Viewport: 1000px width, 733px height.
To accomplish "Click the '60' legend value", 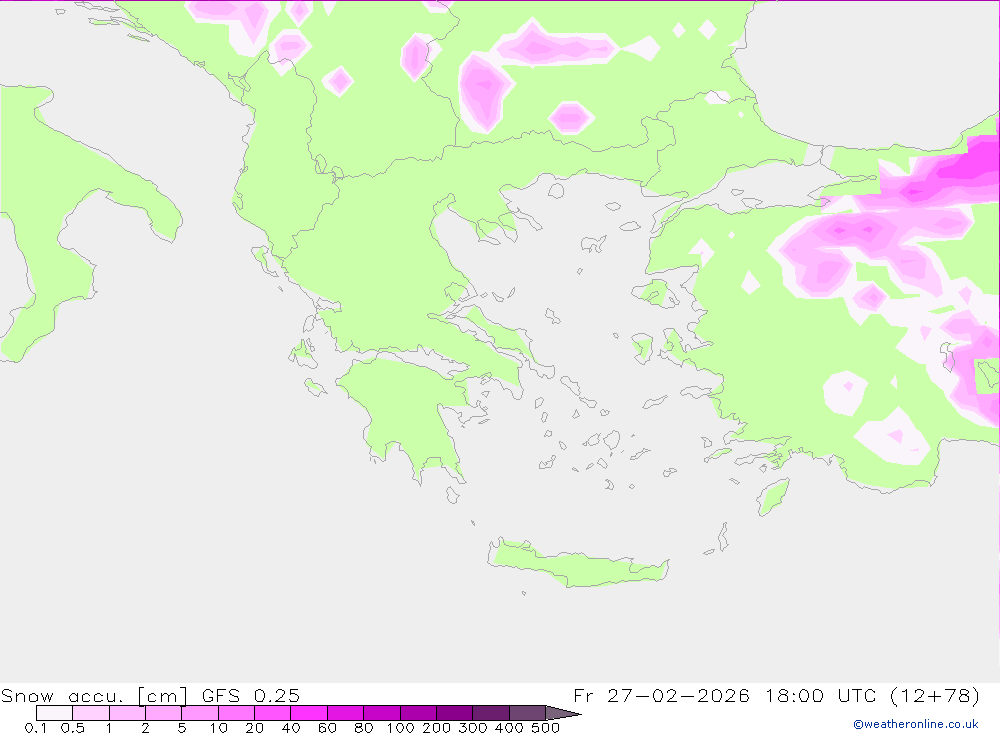I will [327, 727].
